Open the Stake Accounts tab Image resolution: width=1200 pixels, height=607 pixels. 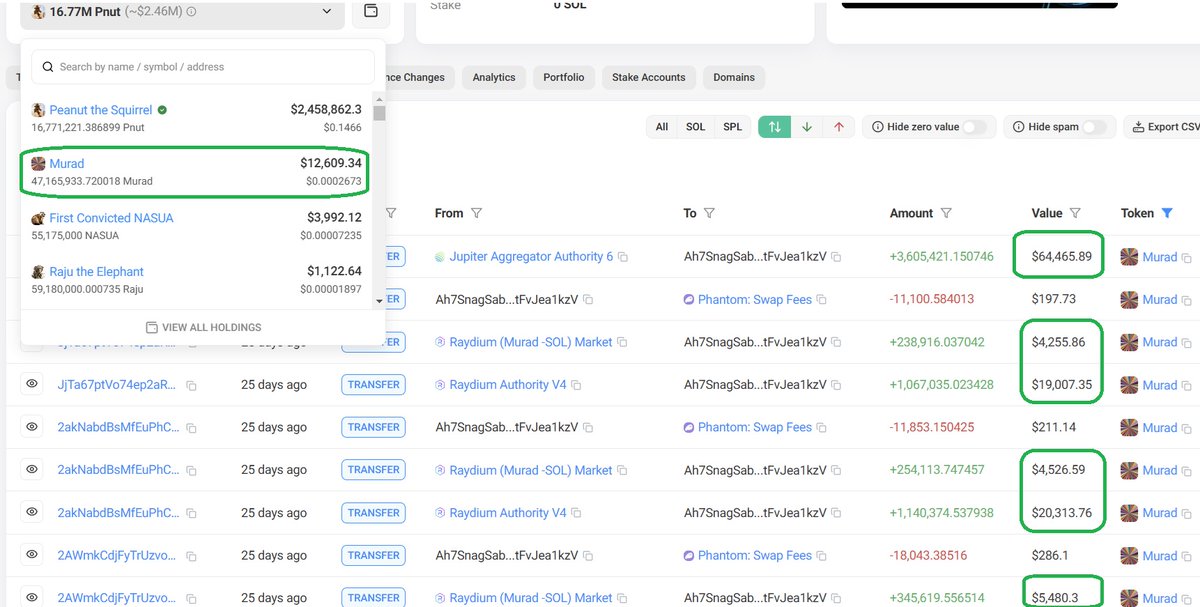tap(649, 77)
